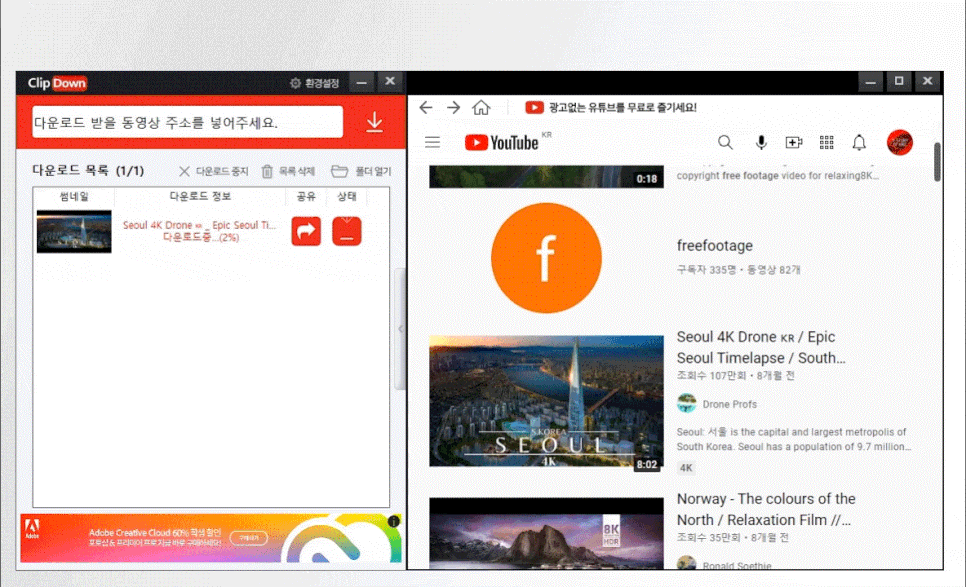This screenshot has width=966, height=587.
Task: Open the YouTube hamburger menu
Action: pyautogui.click(x=432, y=143)
